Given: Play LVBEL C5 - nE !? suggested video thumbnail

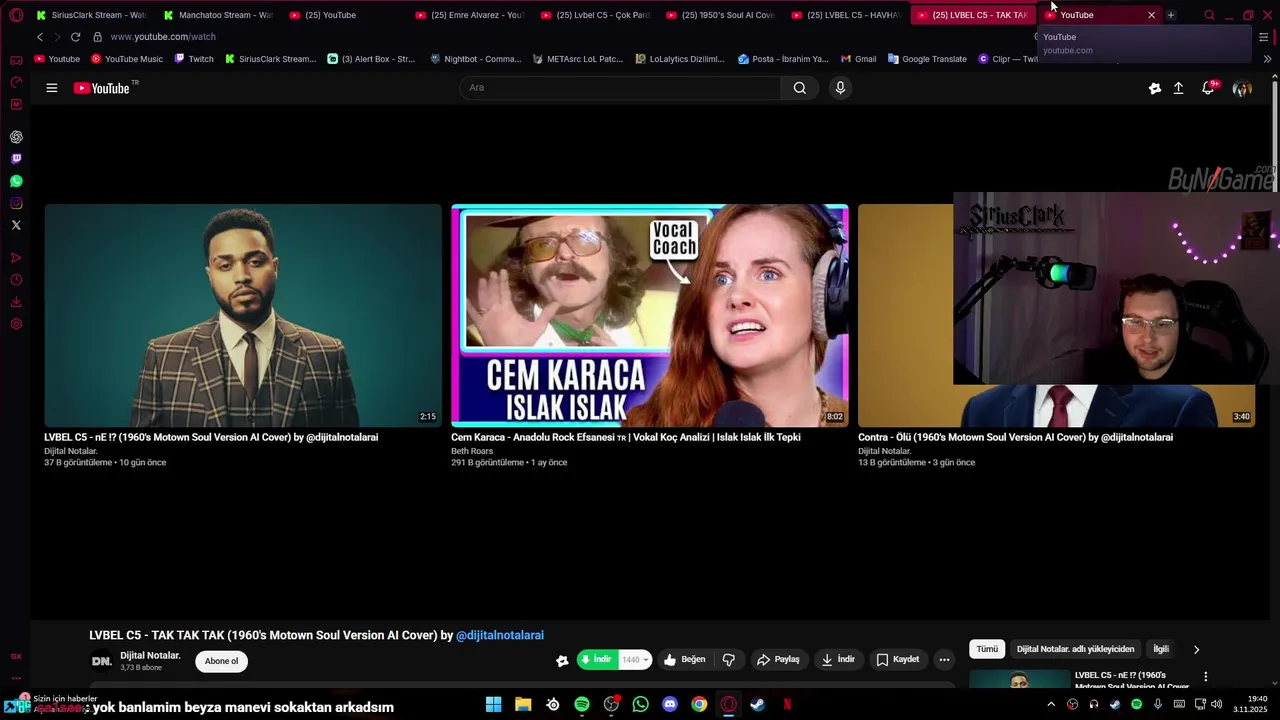Looking at the screenshot, I should click(x=243, y=315).
